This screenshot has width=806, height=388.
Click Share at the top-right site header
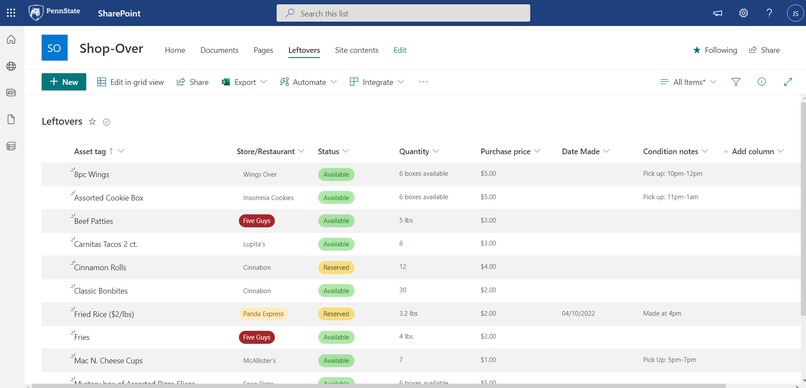tap(764, 50)
